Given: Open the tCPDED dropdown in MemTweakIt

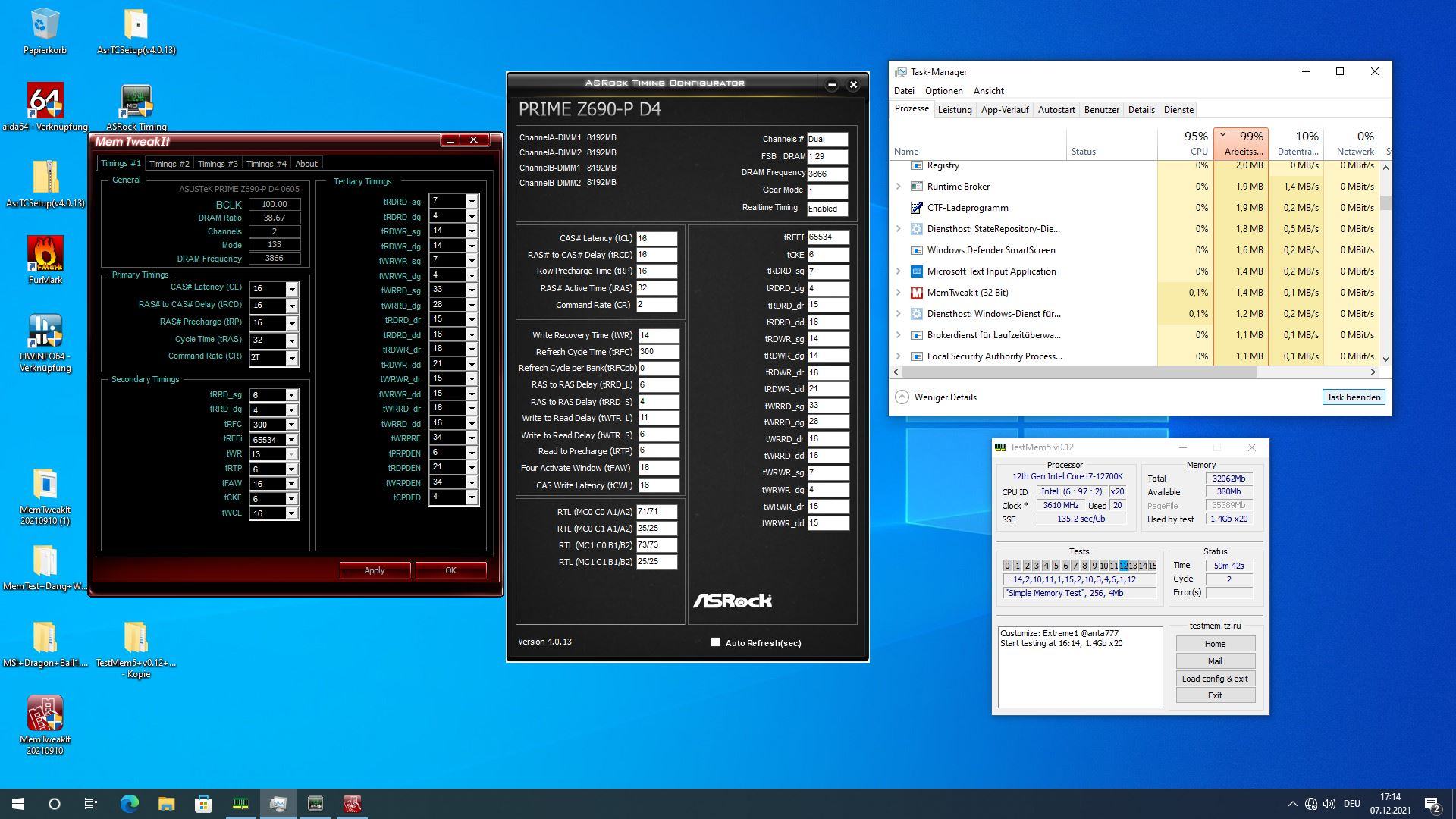Looking at the screenshot, I should point(471,497).
